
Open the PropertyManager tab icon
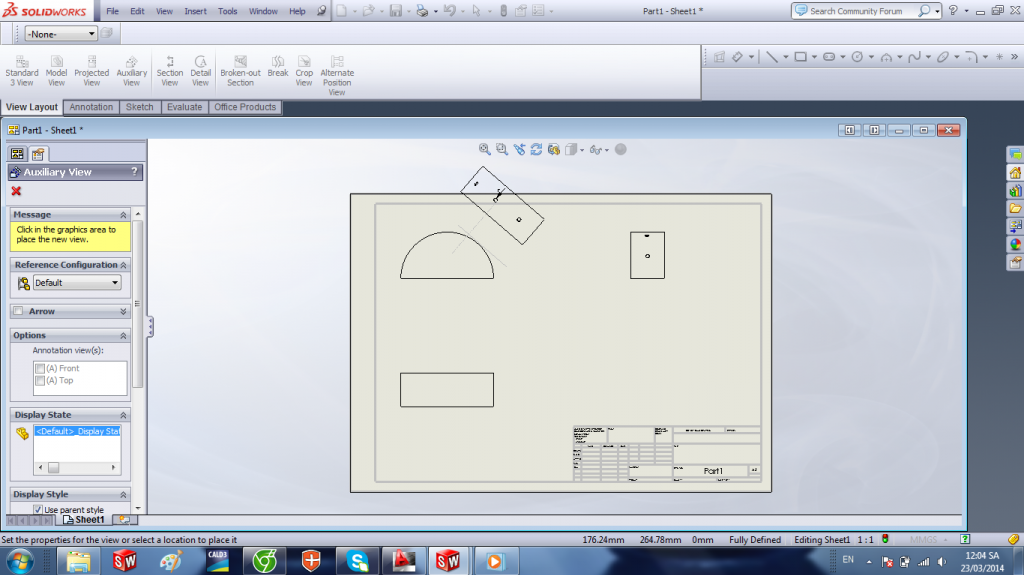click(38, 154)
